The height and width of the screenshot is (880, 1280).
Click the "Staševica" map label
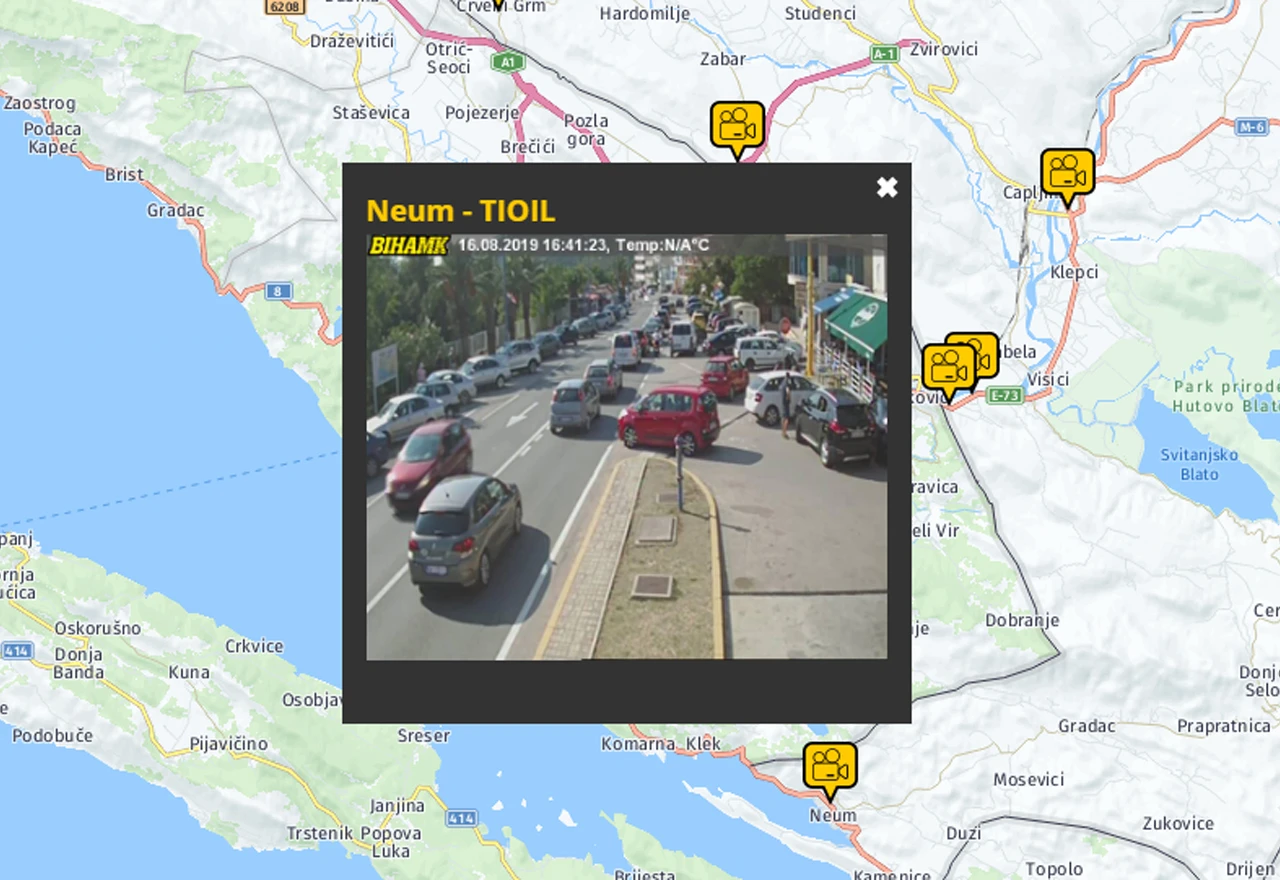(371, 113)
